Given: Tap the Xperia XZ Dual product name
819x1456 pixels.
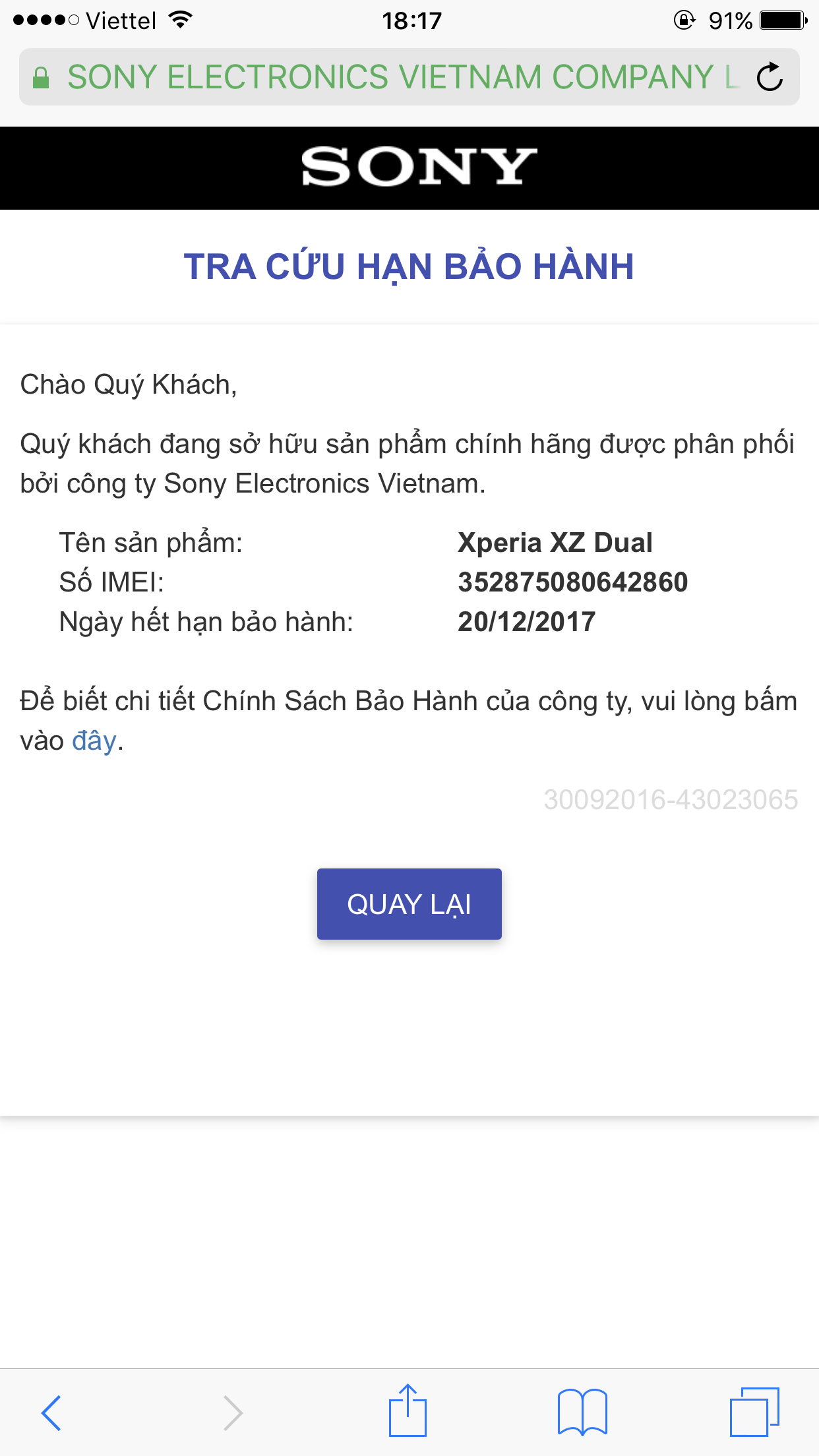Looking at the screenshot, I should [555, 543].
